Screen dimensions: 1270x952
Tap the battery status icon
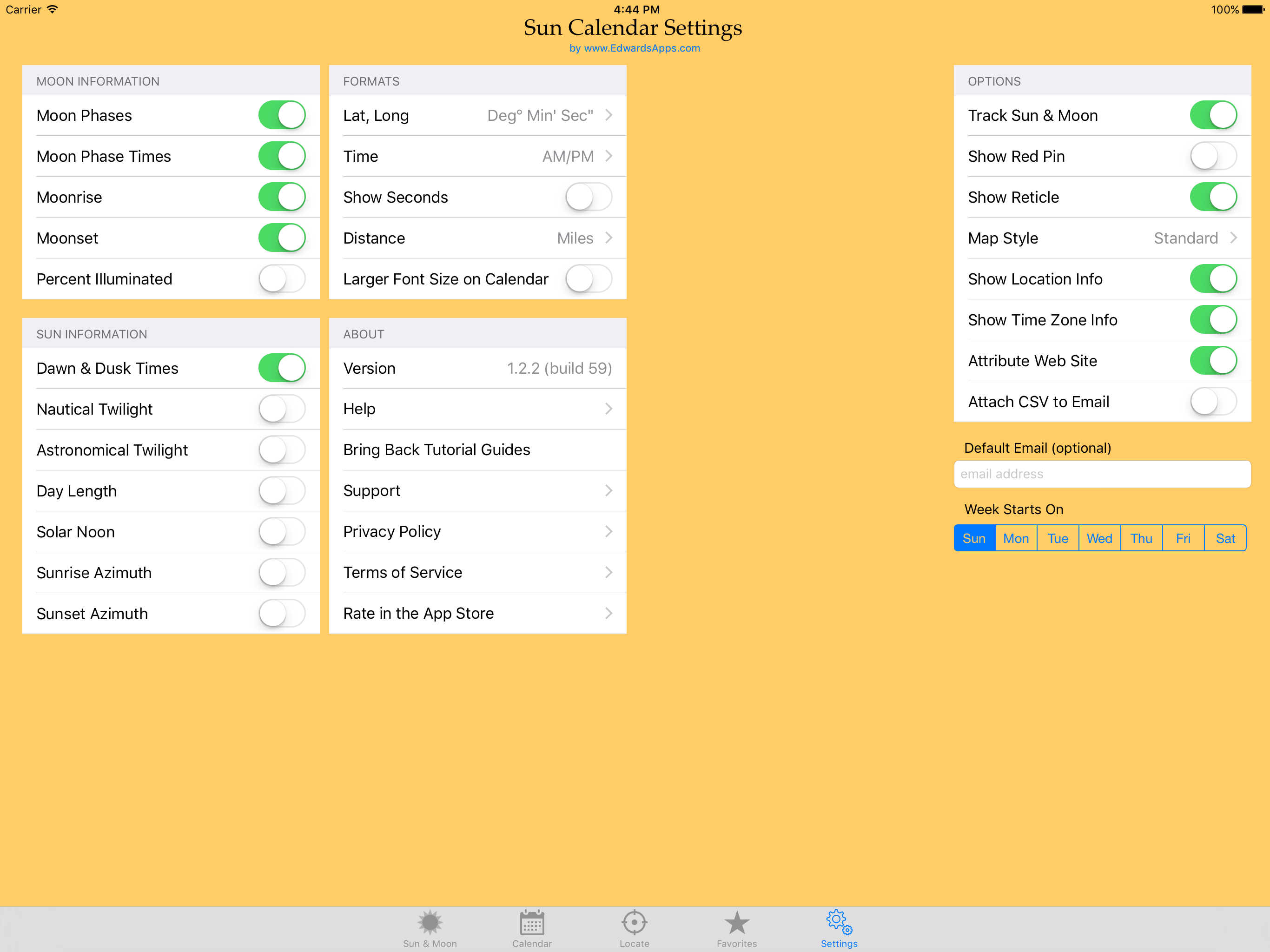(x=1252, y=10)
